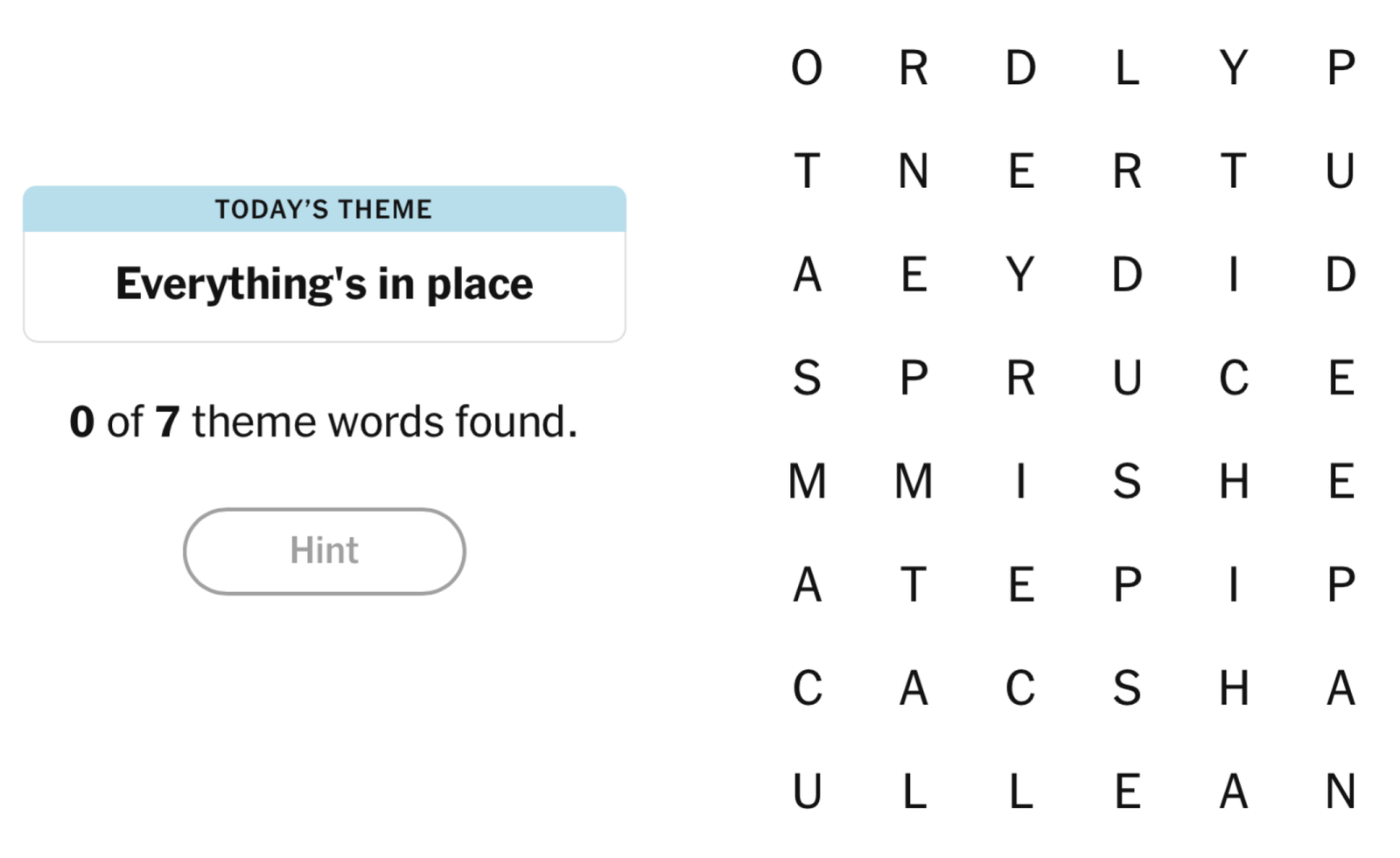Tap the S starting the SPRUCE row
This screenshot has width=1400, height=858.
click(807, 378)
